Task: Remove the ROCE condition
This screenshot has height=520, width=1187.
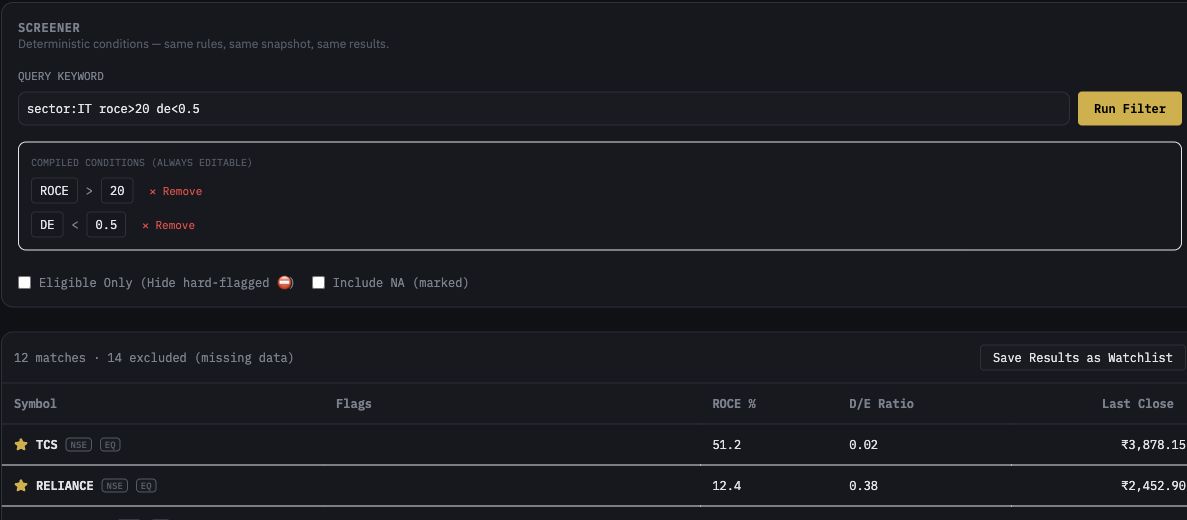Action: tap(176, 191)
